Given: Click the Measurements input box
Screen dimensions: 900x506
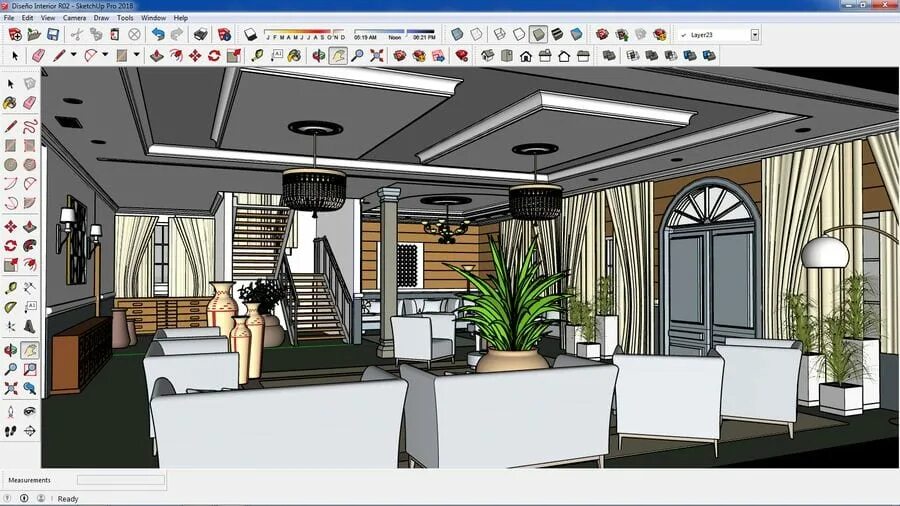Looking at the screenshot, I should 121,480.
